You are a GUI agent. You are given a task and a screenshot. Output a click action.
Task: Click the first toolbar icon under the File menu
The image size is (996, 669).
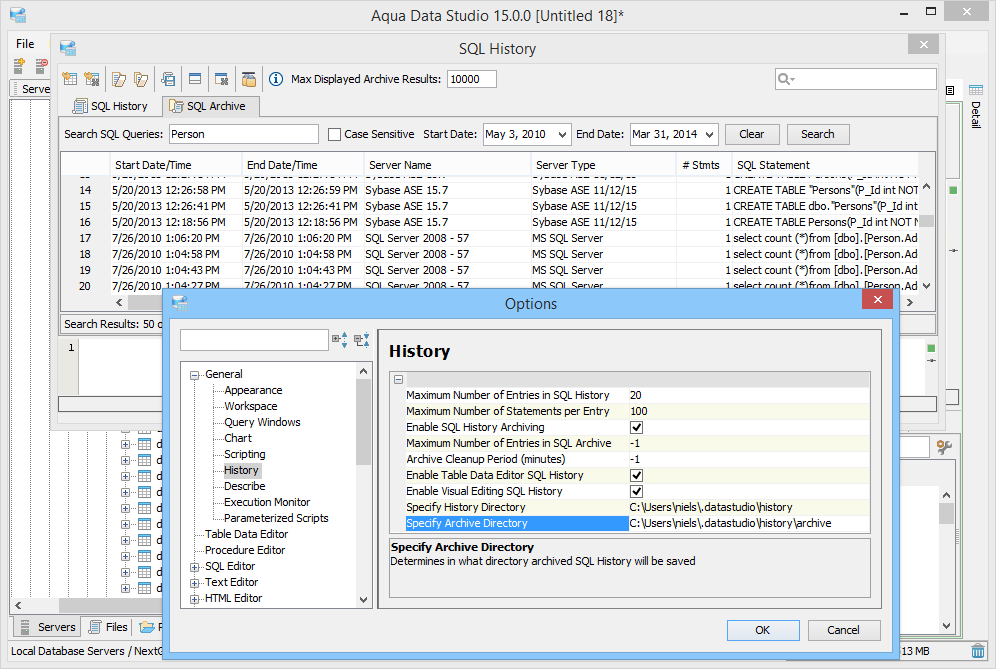tap(20, 65)
